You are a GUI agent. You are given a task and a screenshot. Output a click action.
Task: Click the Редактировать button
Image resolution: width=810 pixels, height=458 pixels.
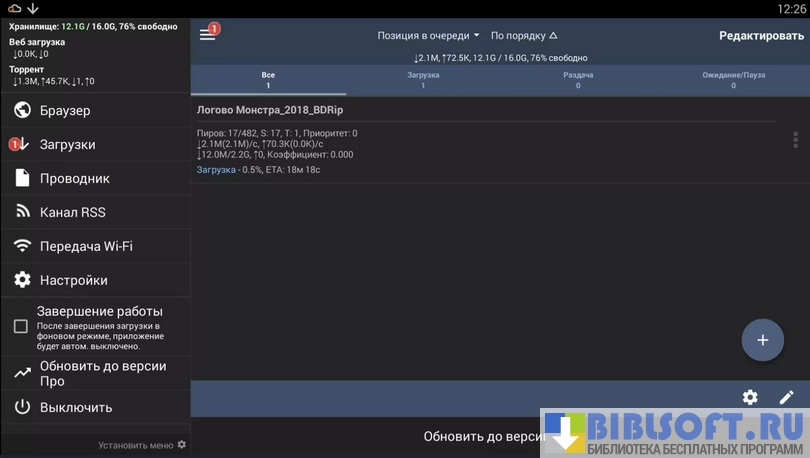(760, 35)
